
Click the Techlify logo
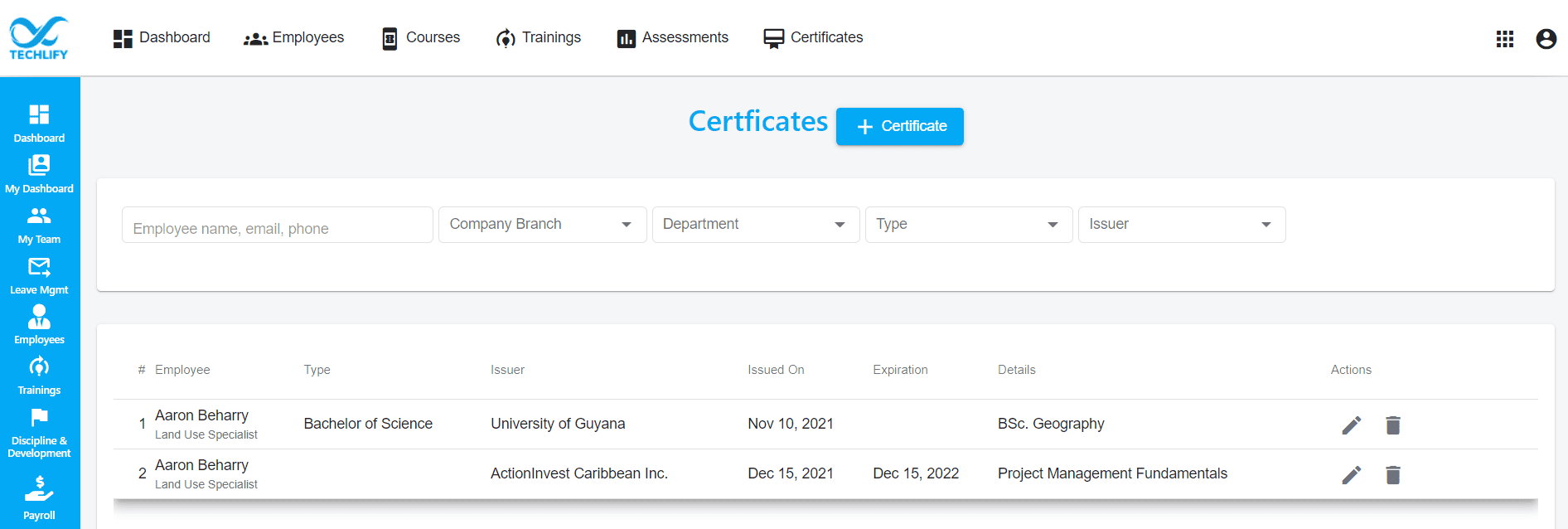(x=39, y=38)
